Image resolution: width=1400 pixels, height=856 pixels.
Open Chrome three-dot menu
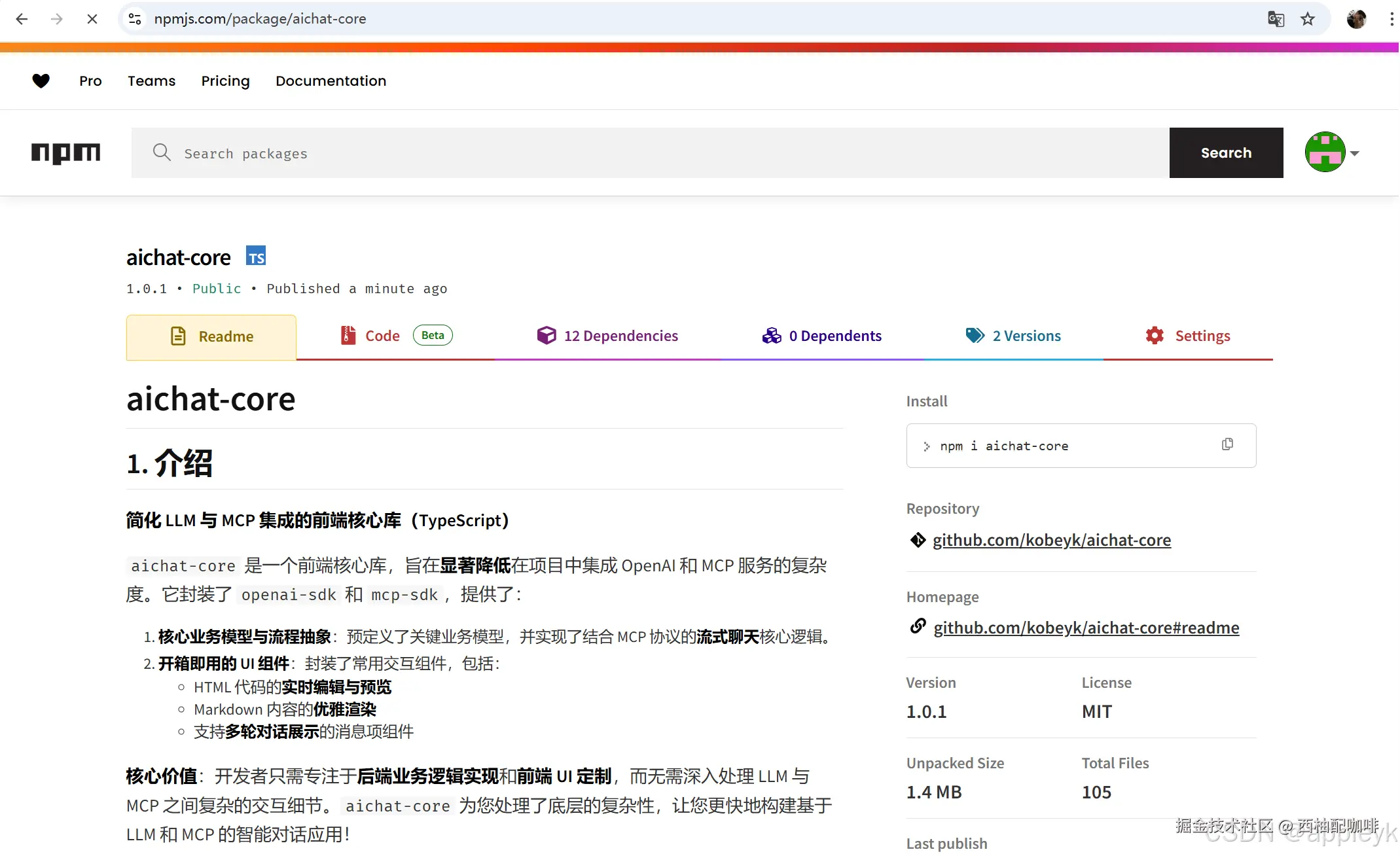point(1391,19)
